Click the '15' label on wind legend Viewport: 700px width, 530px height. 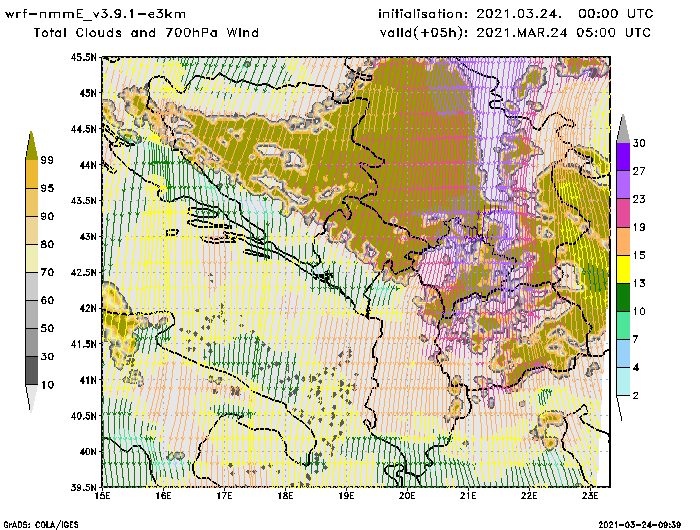(639, 255)
